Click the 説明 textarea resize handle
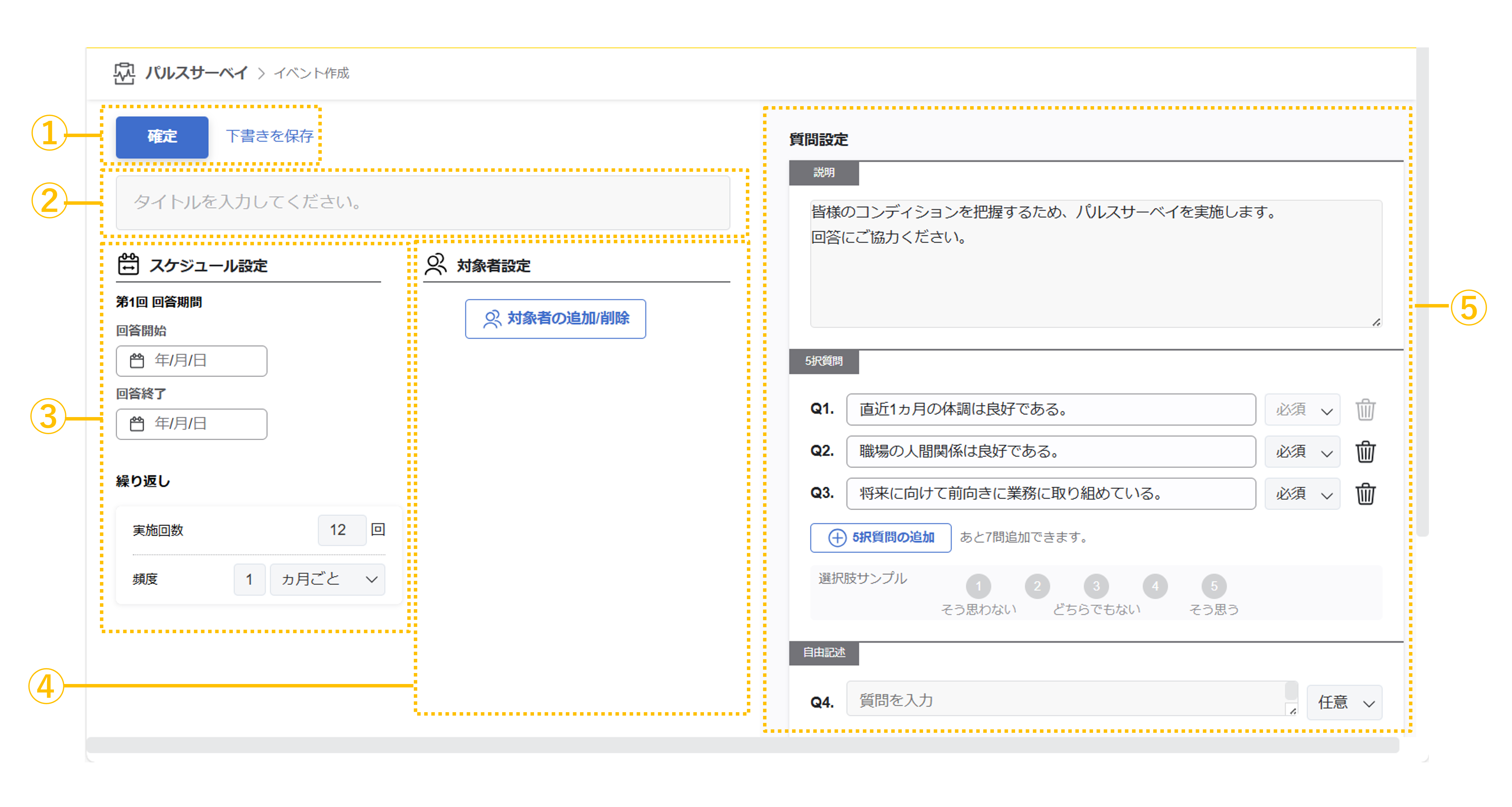The image size is (1512, 807). pyautogui.click(x=1376, y=322)
